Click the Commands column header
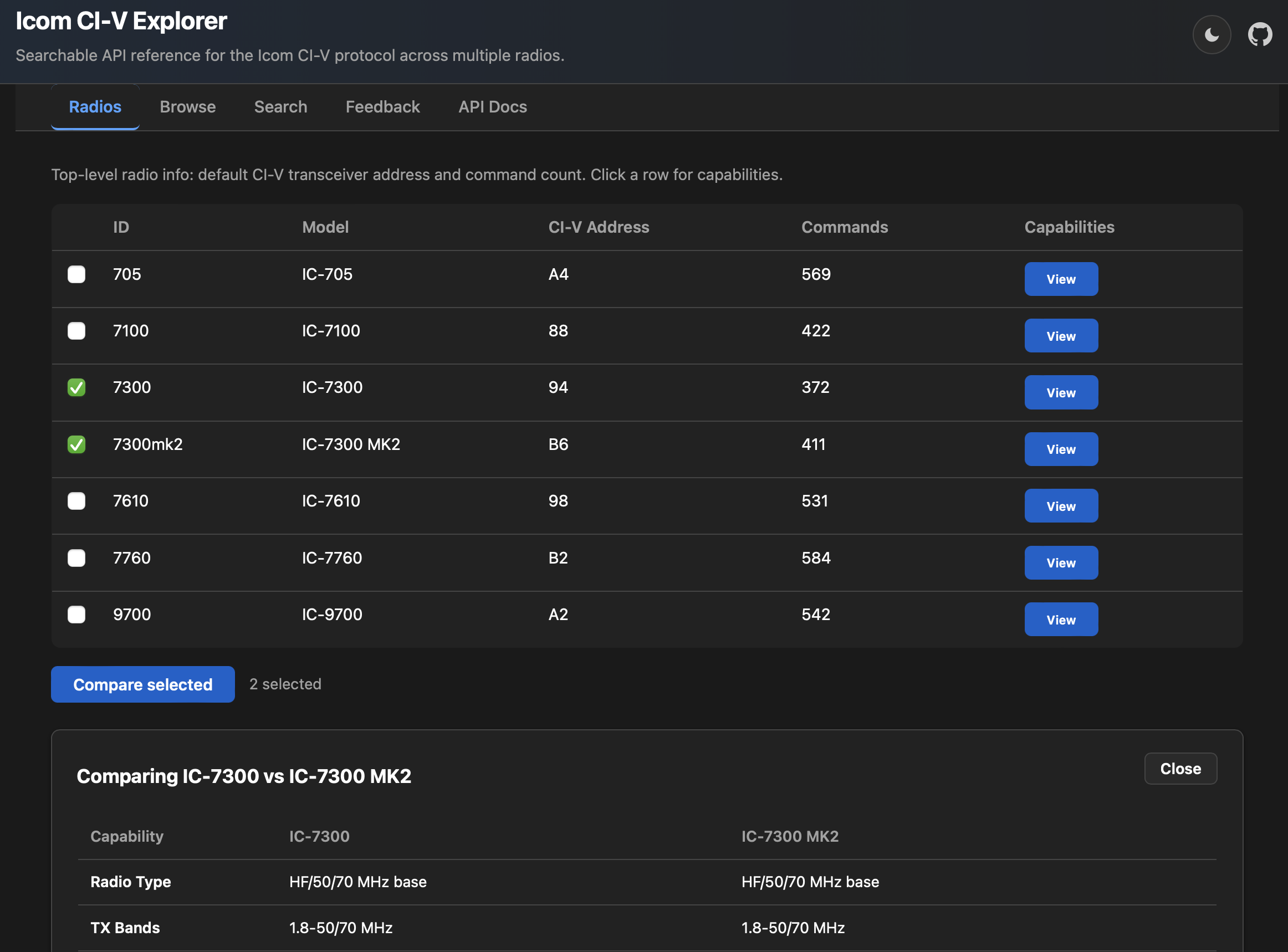The image size is (1288, 952). click(845, 227)
